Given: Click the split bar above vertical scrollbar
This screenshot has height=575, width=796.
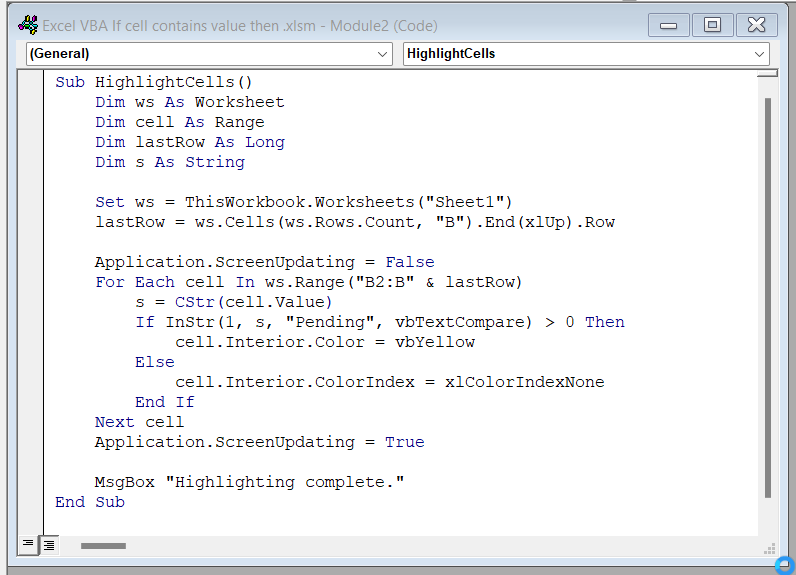Looking at the screenshot, I should coord(767,74).
